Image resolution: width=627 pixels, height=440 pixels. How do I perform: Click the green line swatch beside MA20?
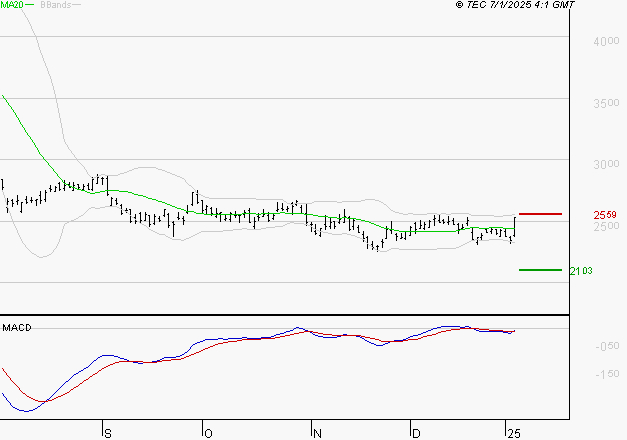click(x=29, y=5)
